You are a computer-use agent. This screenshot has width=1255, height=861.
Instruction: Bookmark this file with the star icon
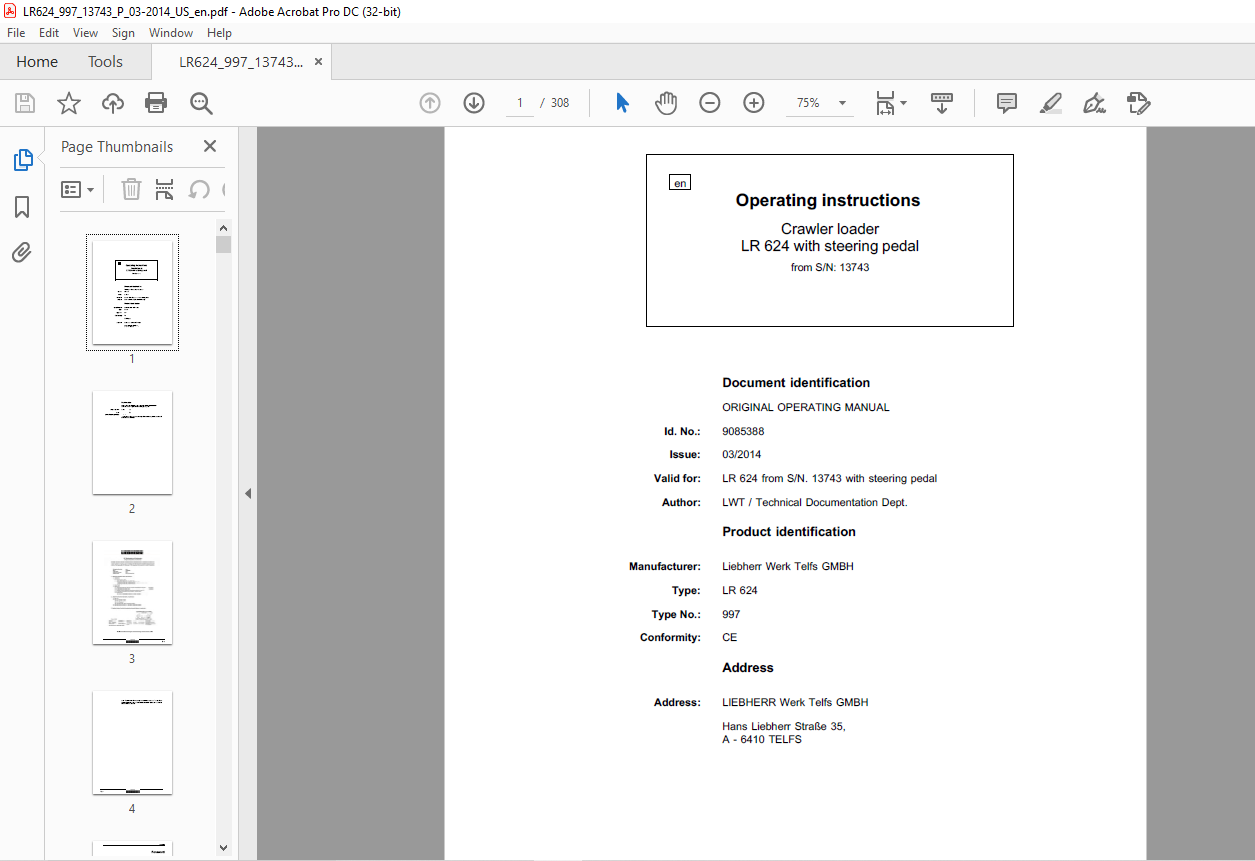pyautogui.click(x=69, y=103)
